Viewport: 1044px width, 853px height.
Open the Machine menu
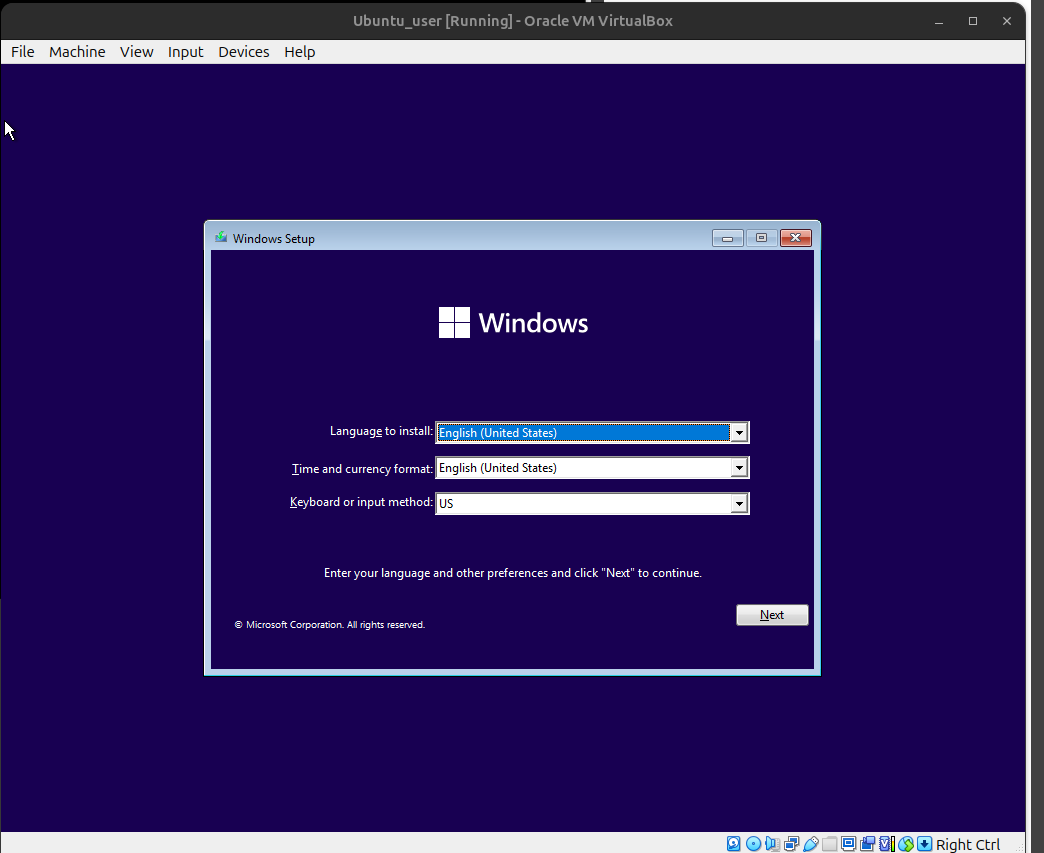(x=77, y=52)
